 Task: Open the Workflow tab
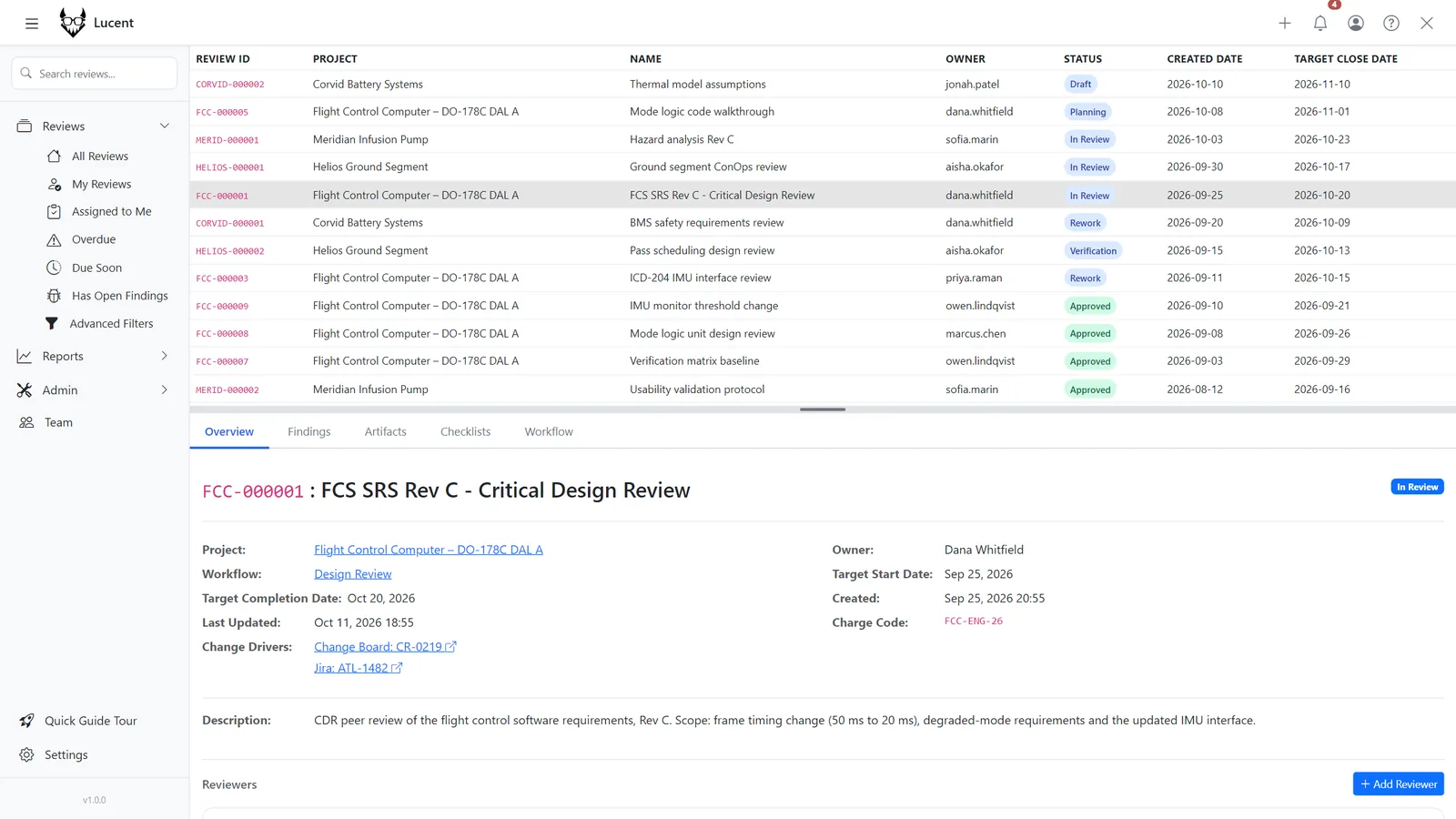549,432
